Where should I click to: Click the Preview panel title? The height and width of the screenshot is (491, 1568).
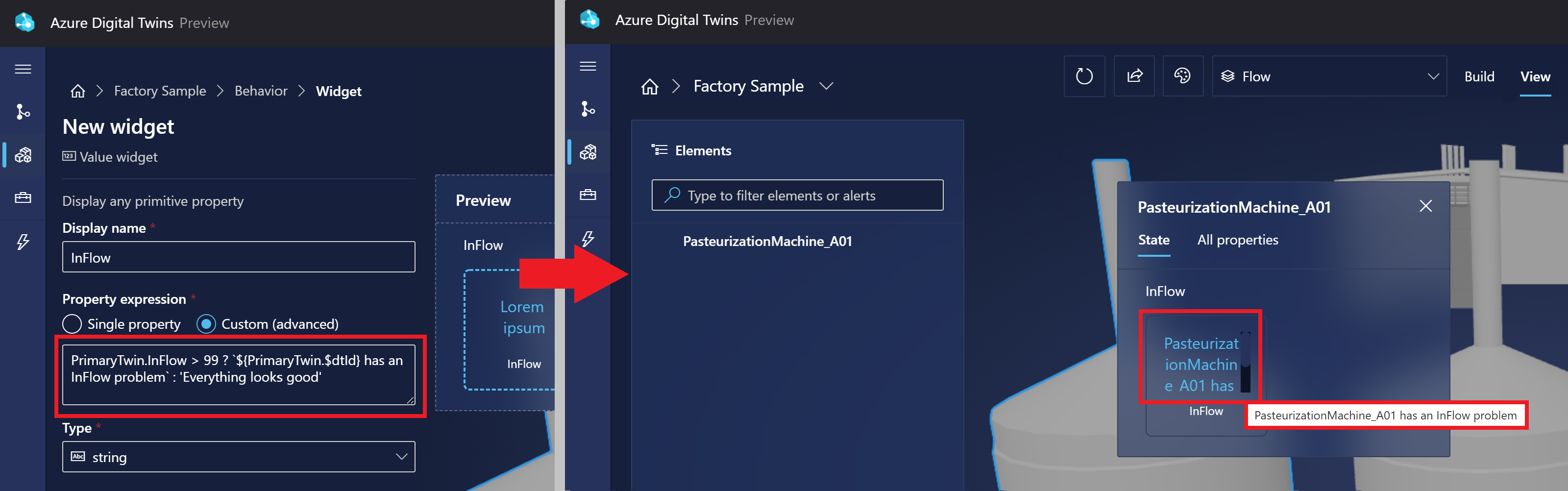(483, 201)
